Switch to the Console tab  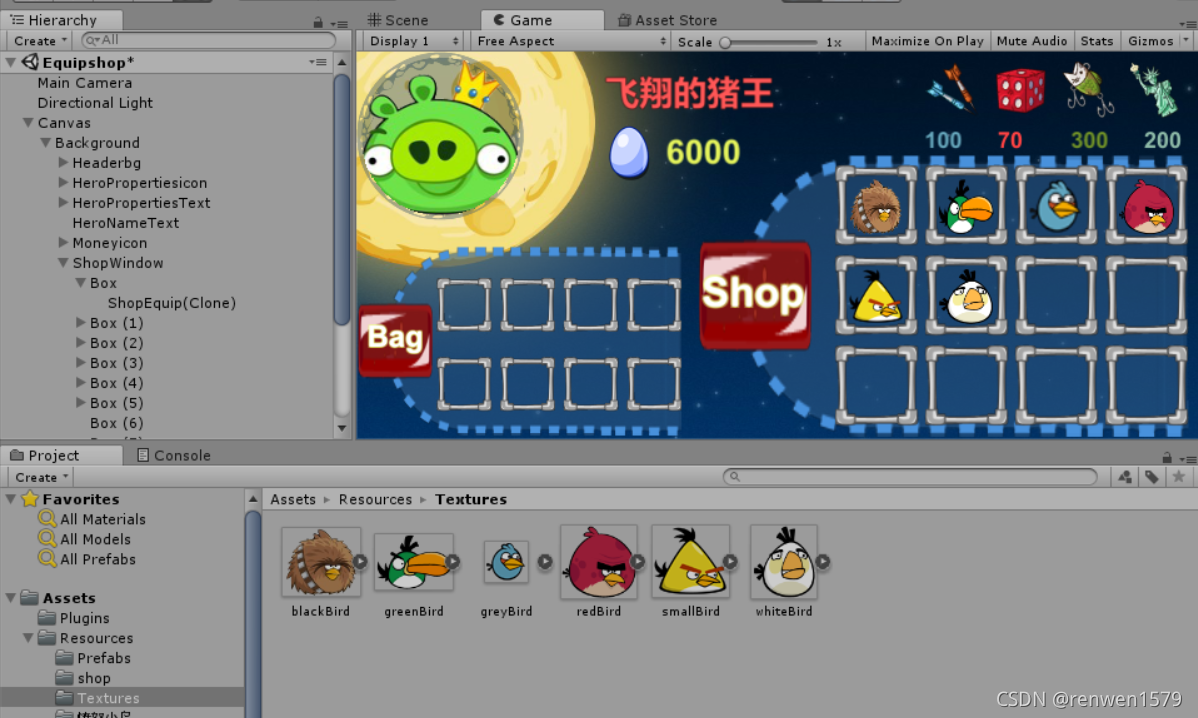point(174,455)
